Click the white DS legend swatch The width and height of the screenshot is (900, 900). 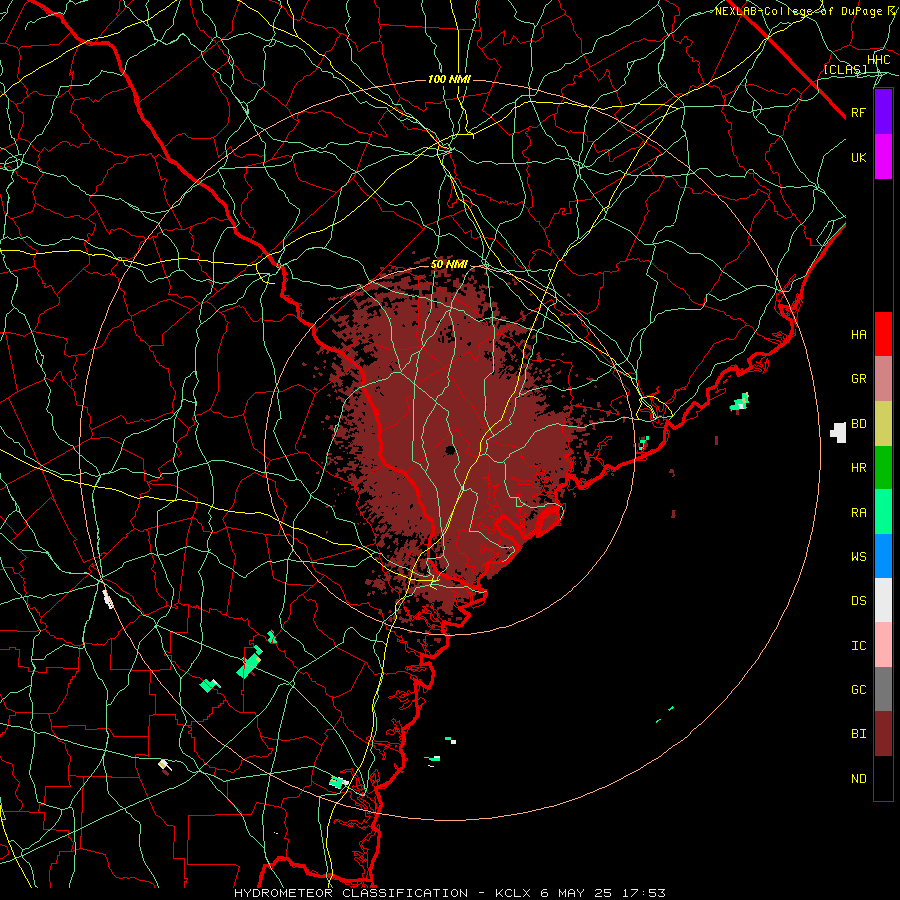[x=883, y=600]
